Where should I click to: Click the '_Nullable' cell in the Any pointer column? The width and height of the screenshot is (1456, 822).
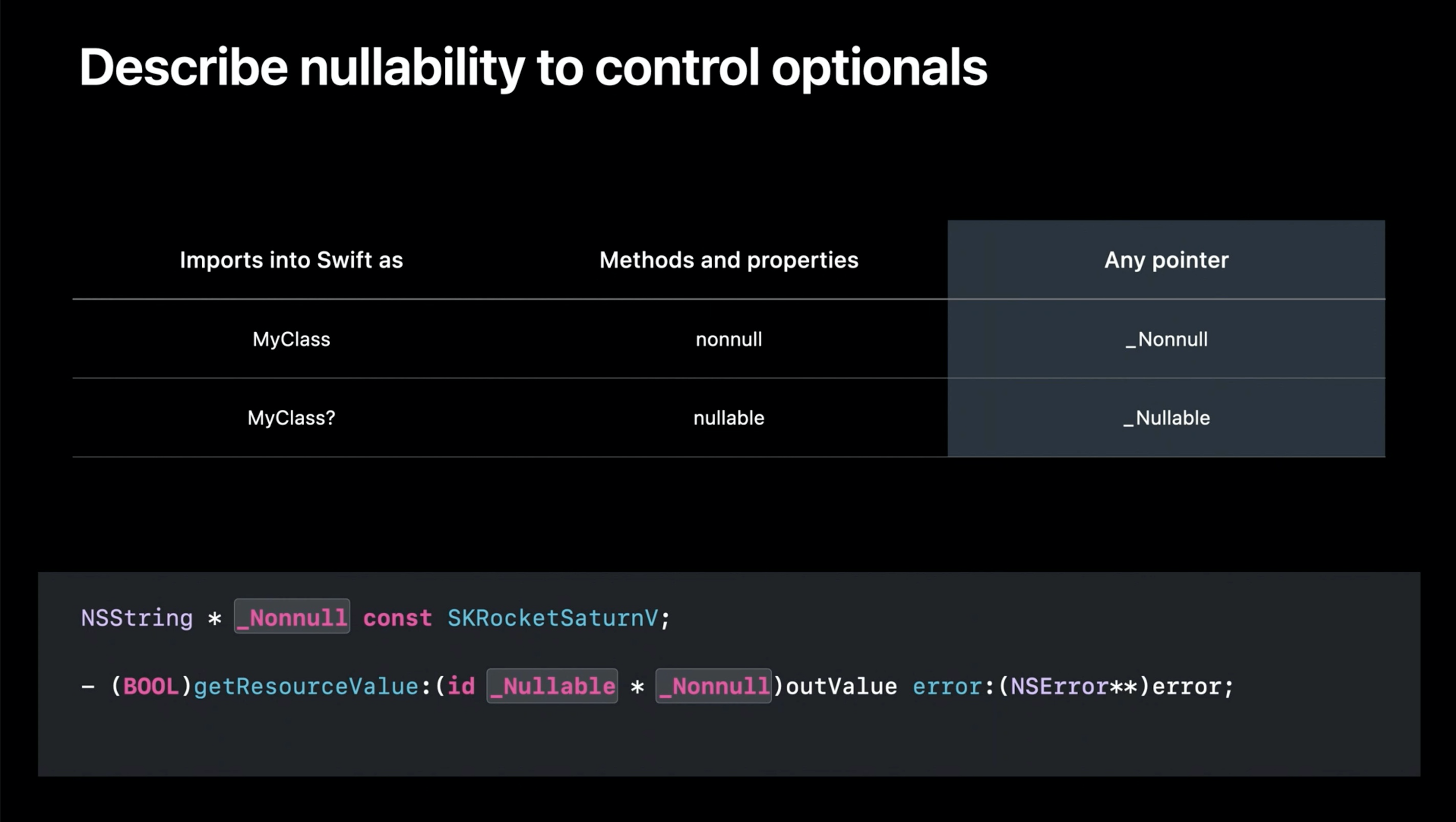[x=1166, y=418]
